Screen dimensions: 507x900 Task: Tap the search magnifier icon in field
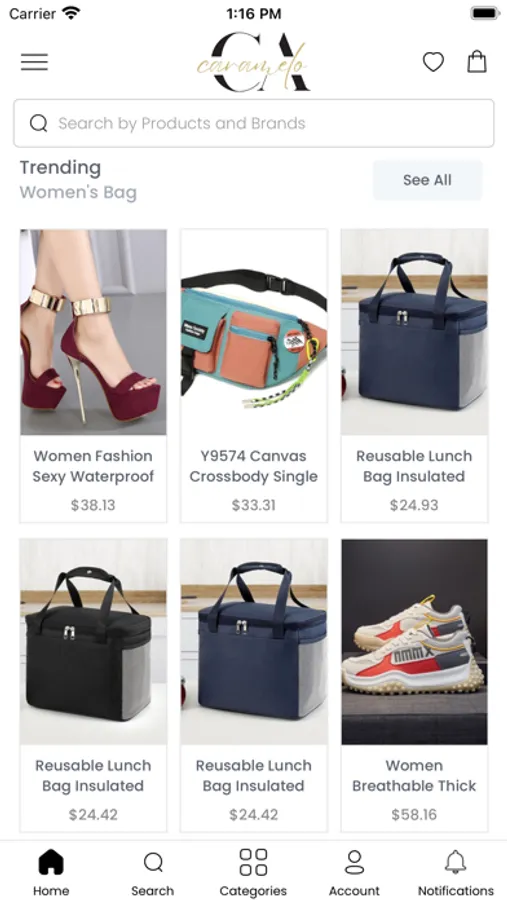click(38, 123)
